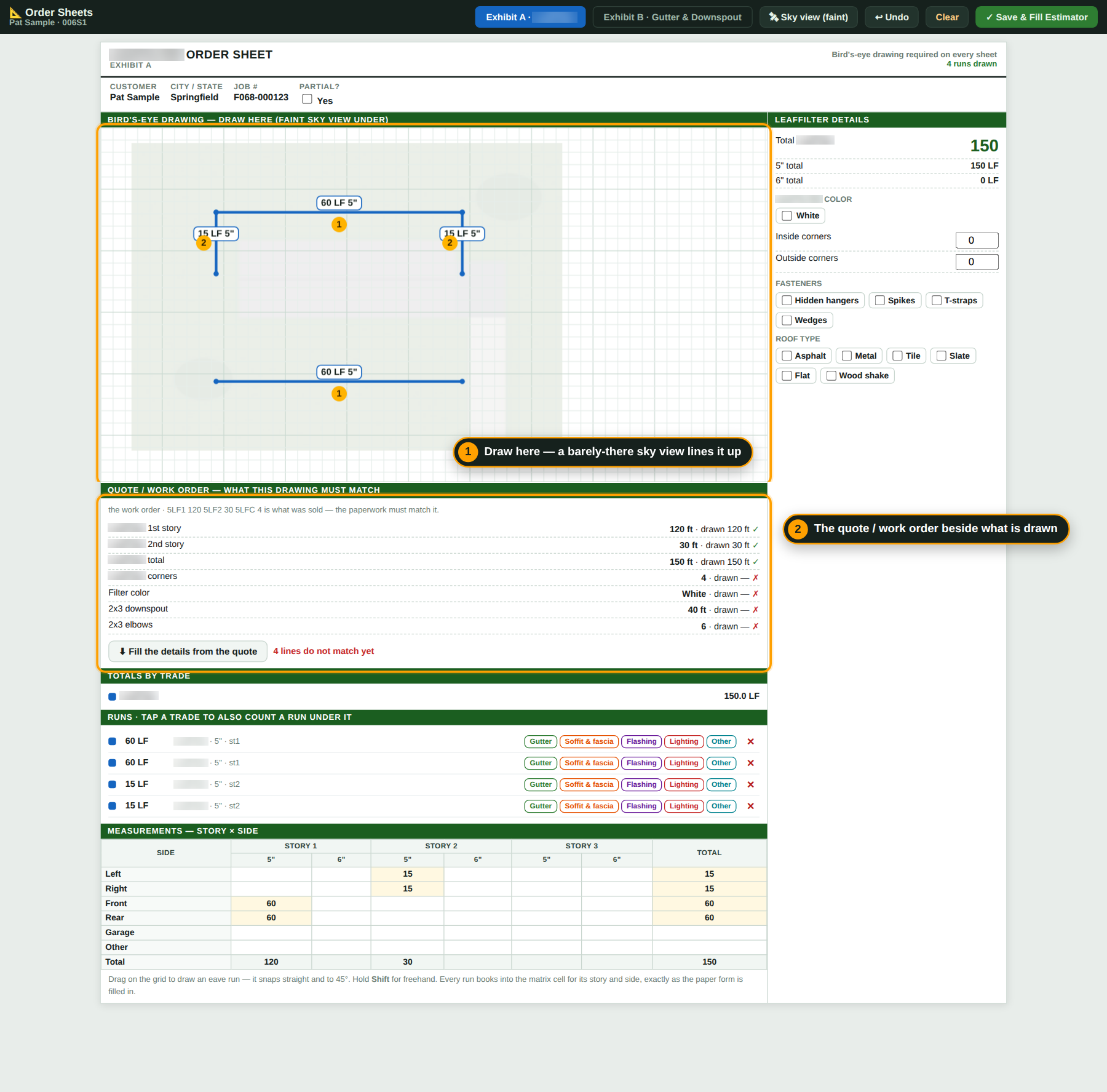Image resolution: width=1107 pixels, height=1092 pixels.
Task: Edit the Inside corners count field
Action: 977,241
